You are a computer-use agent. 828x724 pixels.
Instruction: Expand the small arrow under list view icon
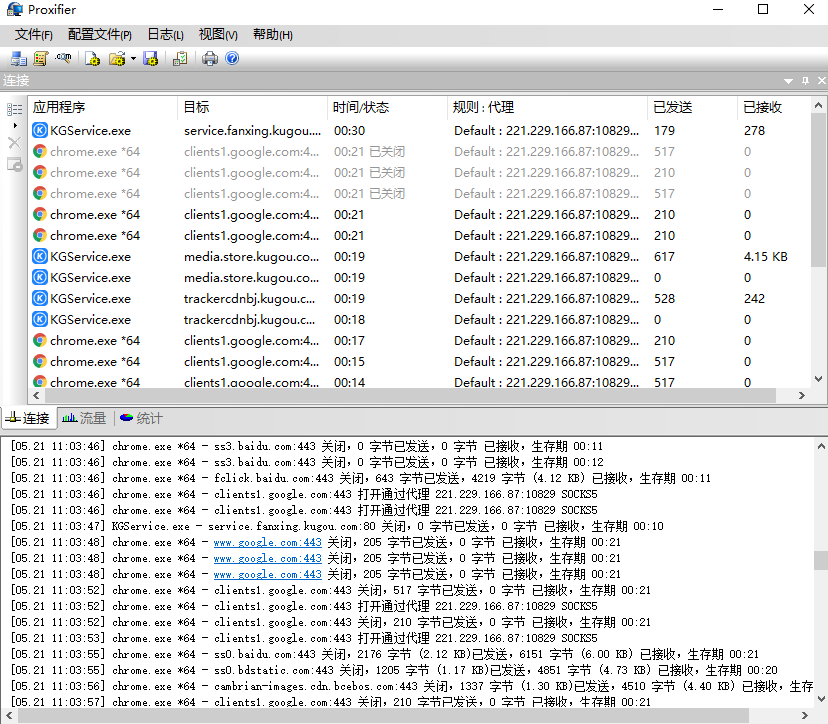coord(15,126)
